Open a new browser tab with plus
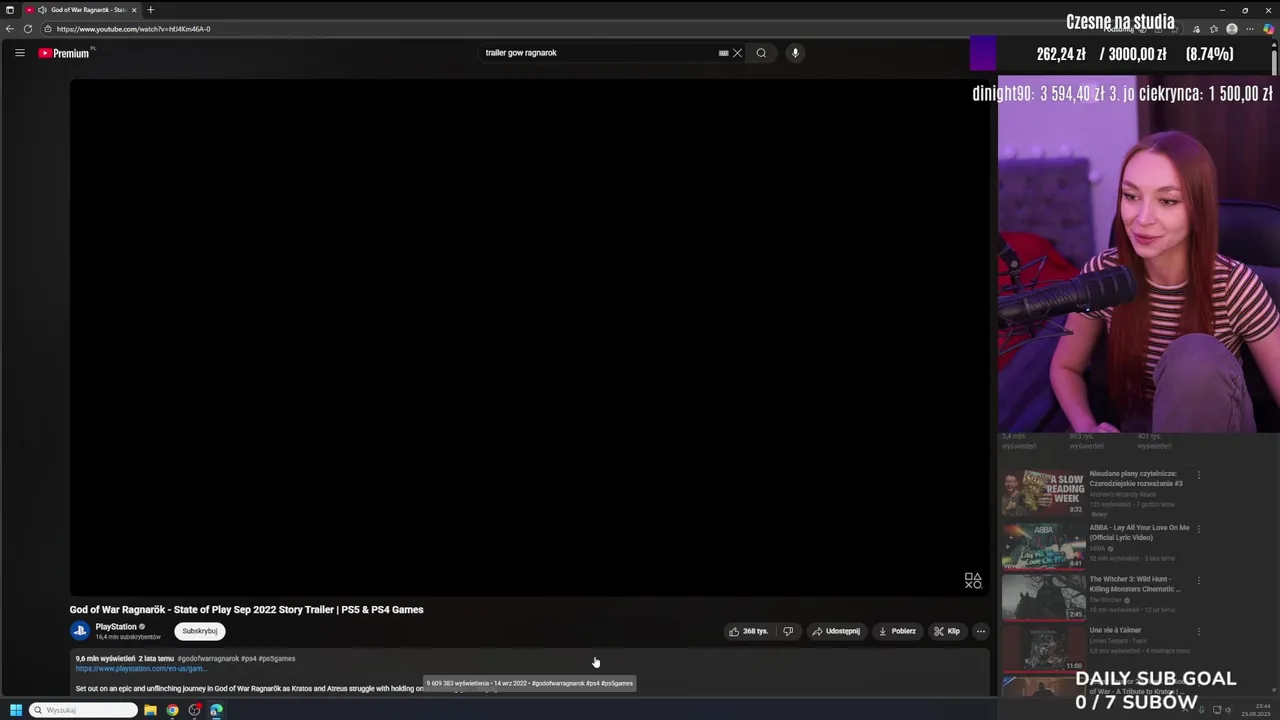This screenshot has width=1280, height=720. click(x=150, y=10)
